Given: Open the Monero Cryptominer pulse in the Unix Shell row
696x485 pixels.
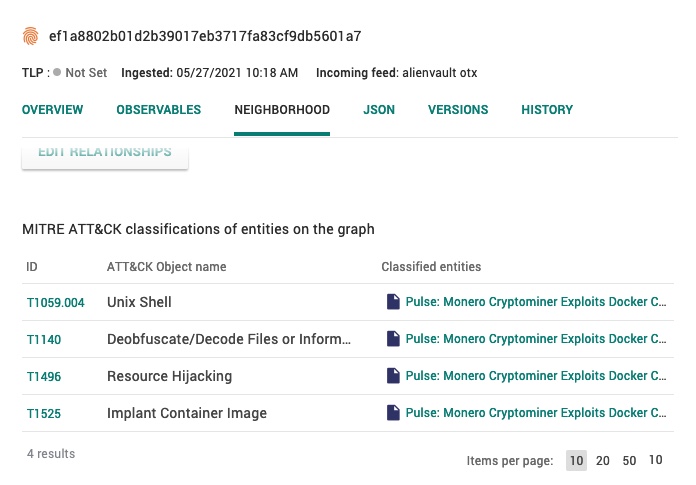Looking at the screenshot, I should 535,302.
